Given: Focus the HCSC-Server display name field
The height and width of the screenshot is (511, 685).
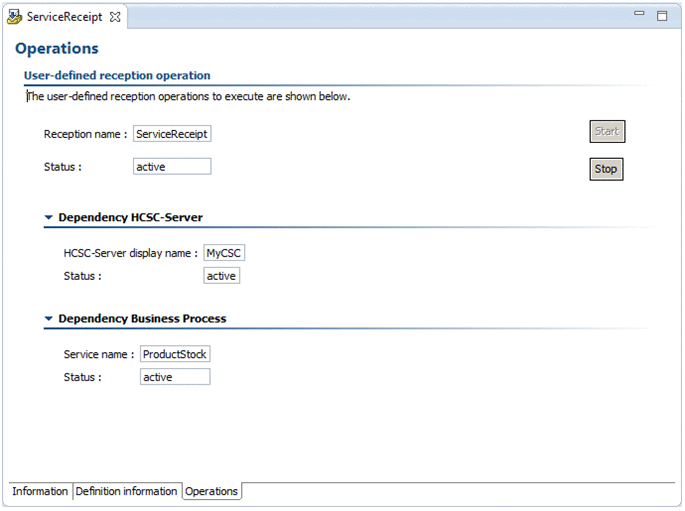Looking at the screenshot, I should pos(224,253).
